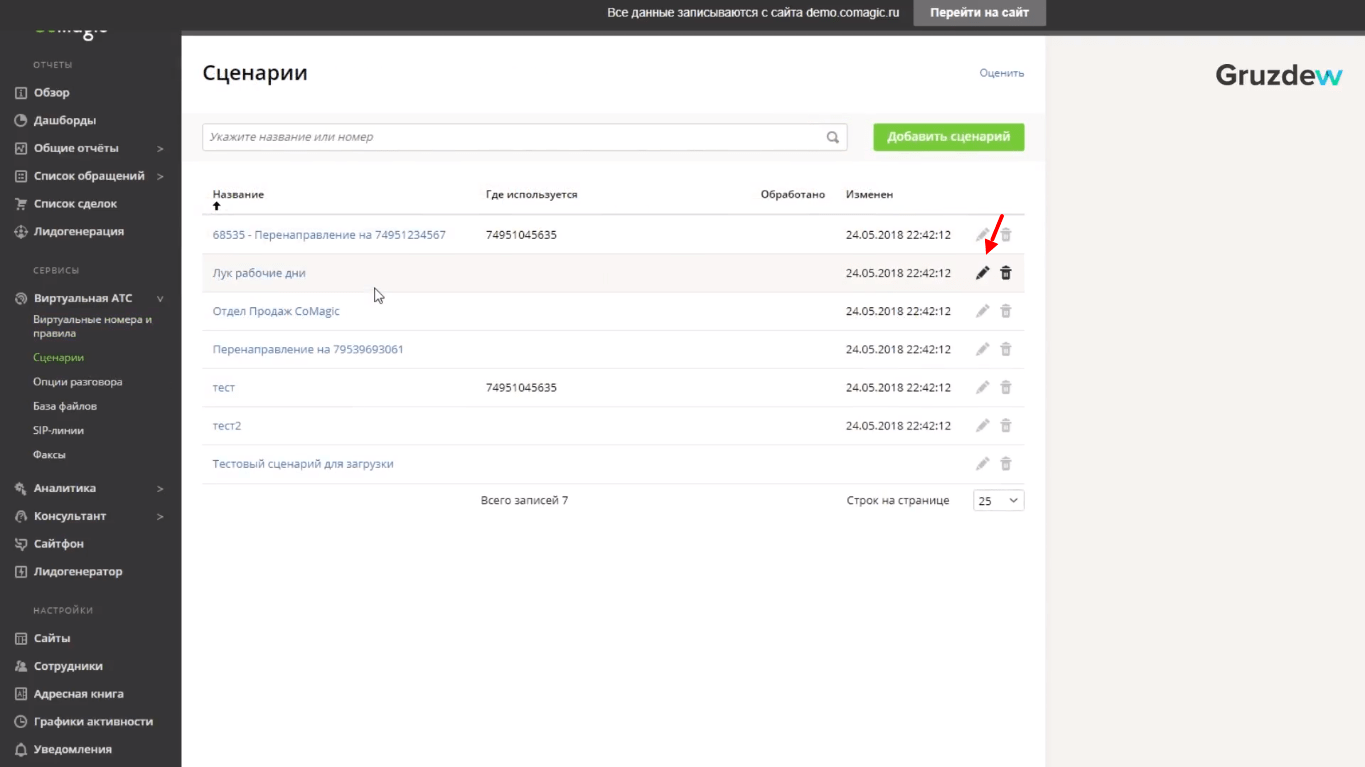
Task: Edit the Лук рабочие дни scenario
Action: click(x=982, y=273)
